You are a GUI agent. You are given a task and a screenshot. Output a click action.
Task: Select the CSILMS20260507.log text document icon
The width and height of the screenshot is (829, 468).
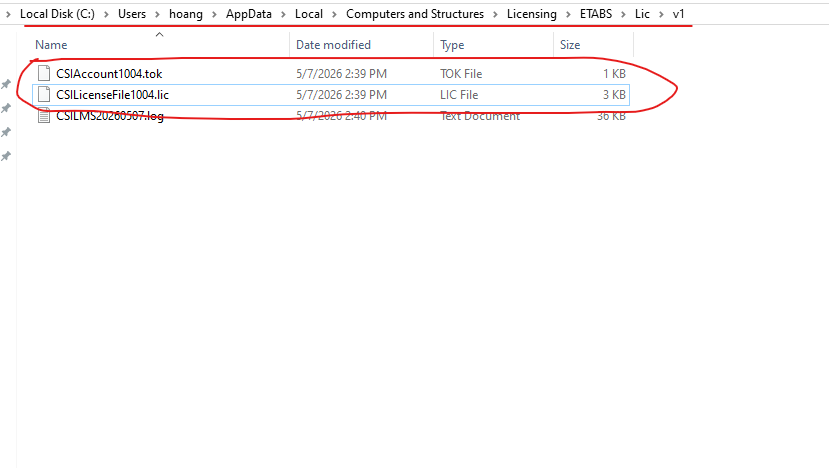tap(44, 115)
